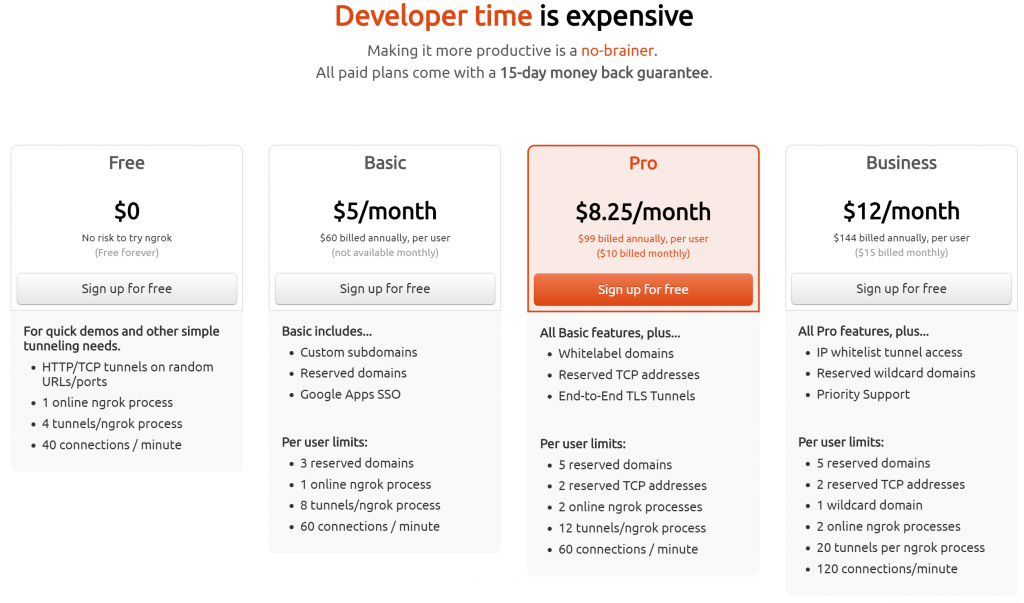Image resolution: width=1024 pixels, height=603 pixels.
Task: Click the $0 price on Free plan
Action: point(127,211)
